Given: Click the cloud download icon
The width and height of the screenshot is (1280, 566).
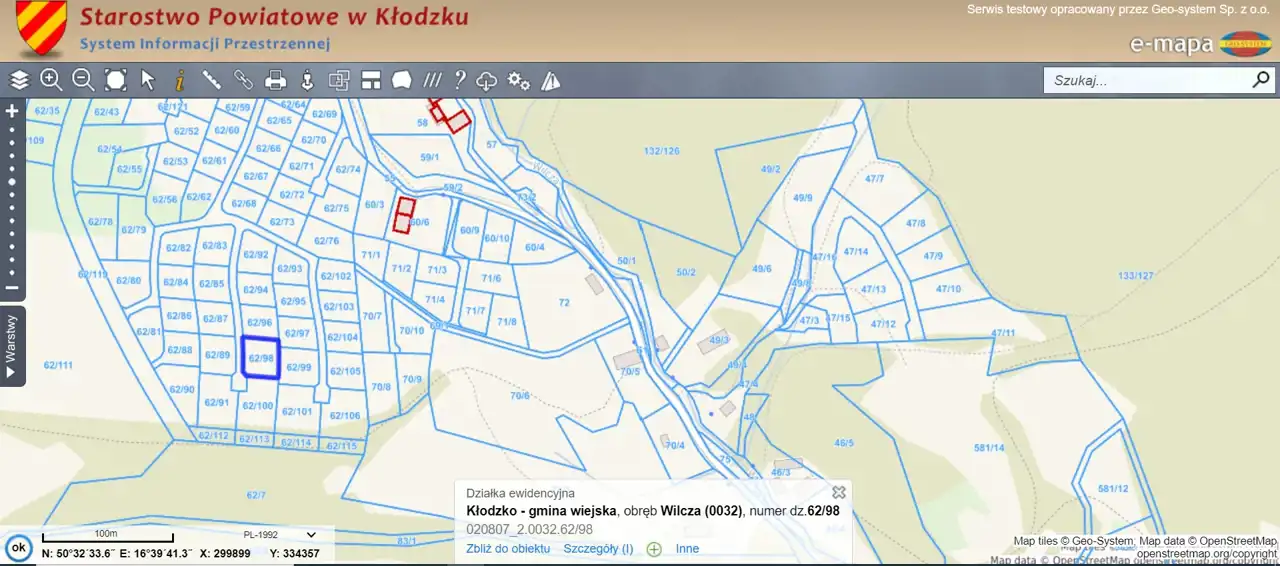Looking at the screenshot, I should point(487,80).
